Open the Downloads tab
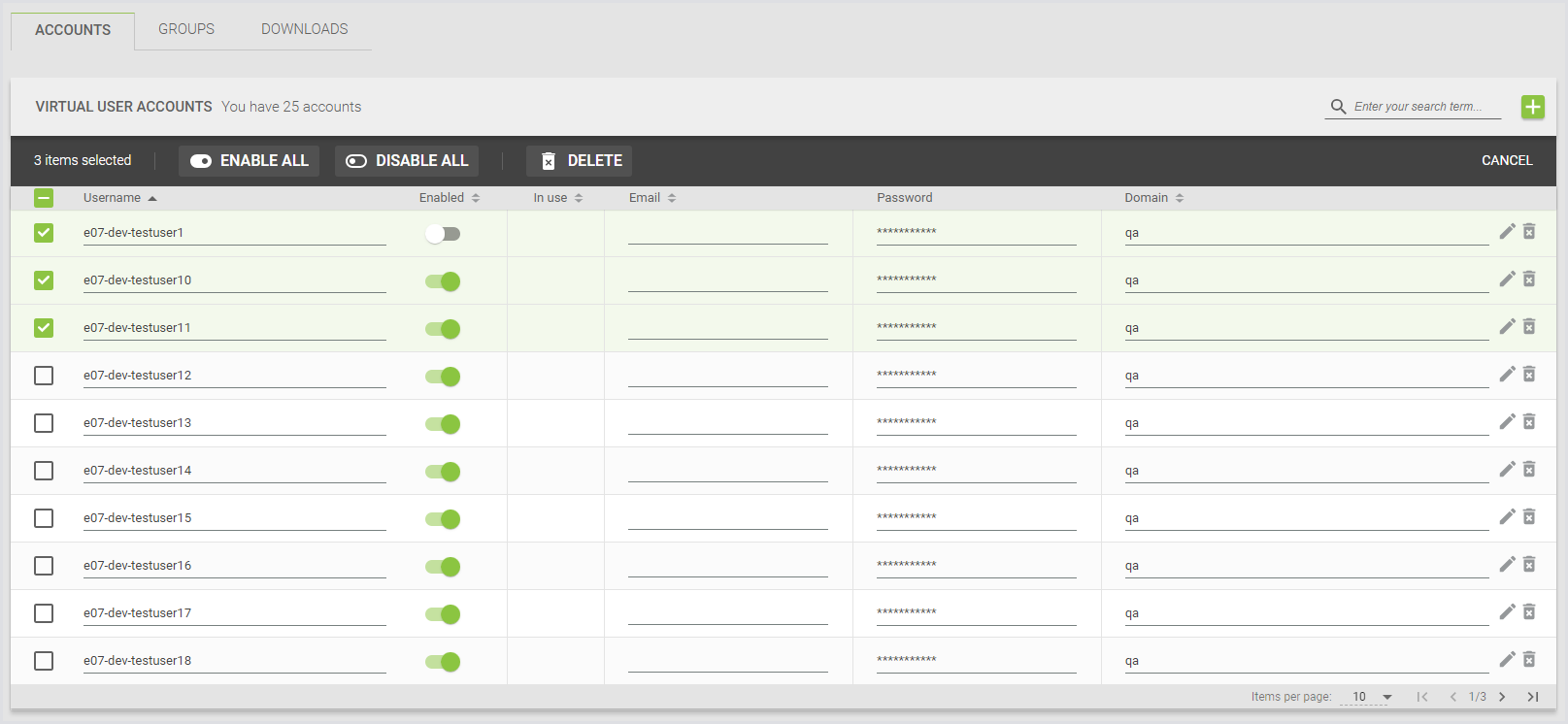This screenshot has height=724, width=1568. tap(304, 29)
